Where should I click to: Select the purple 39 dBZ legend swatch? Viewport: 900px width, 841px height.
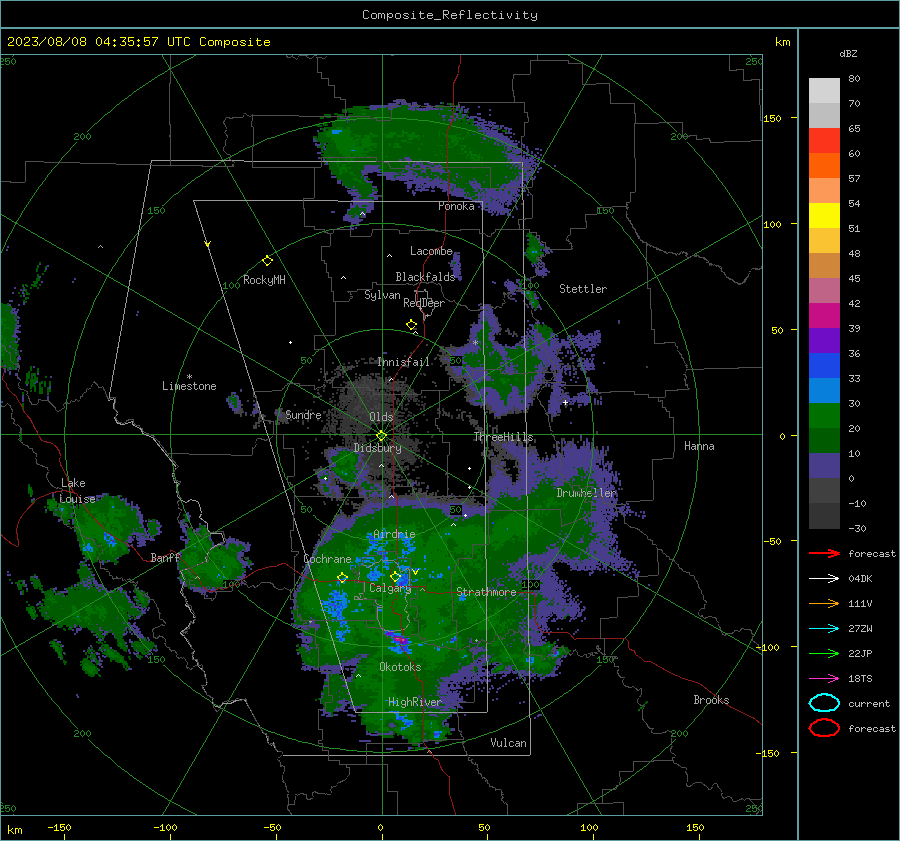tap(824, 340)
